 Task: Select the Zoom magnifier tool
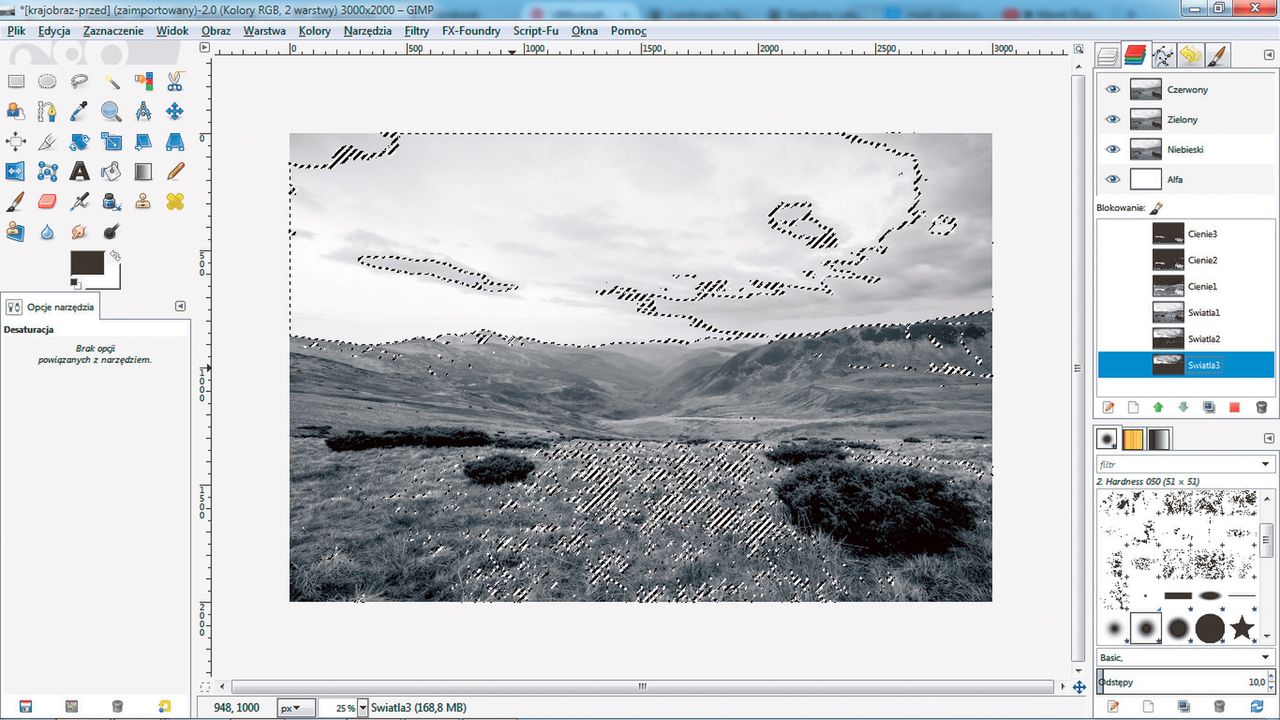coord(111,112)
